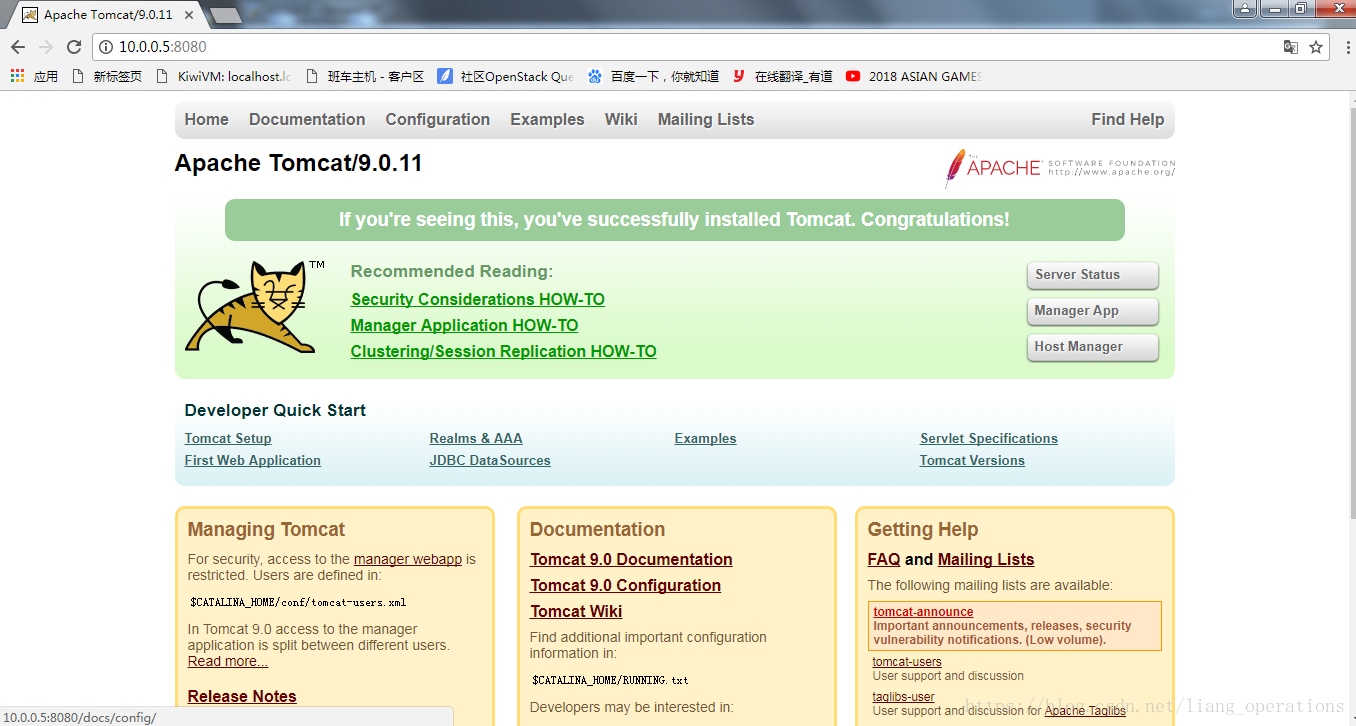Open Security Considerations HOW-TO link
Viewport: 1356px width, 726px height.
478,300
